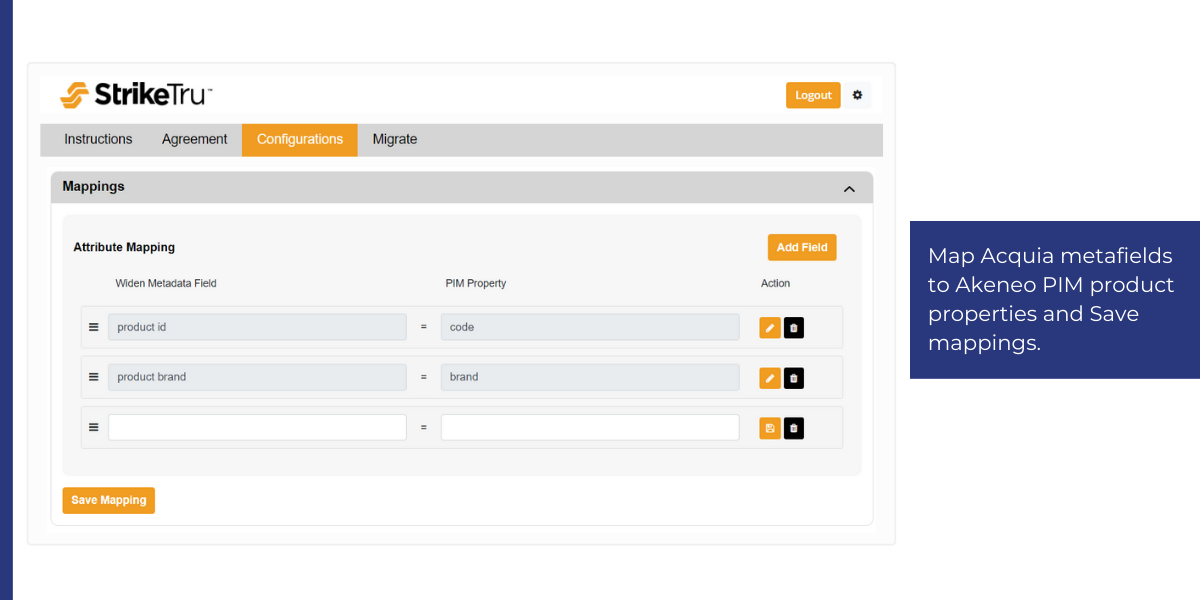This screenshot has height=600, width=1200.
Task: Click the 'product id' metadata field
Action: [x=257, y=327]
